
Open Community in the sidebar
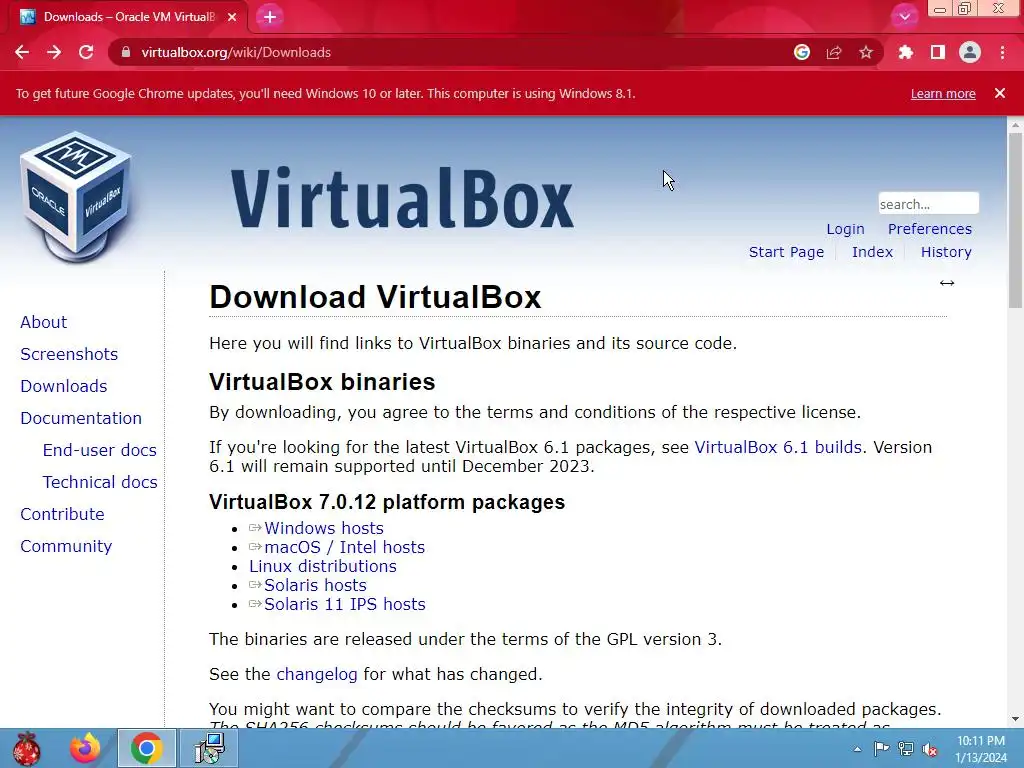[66, 546]
